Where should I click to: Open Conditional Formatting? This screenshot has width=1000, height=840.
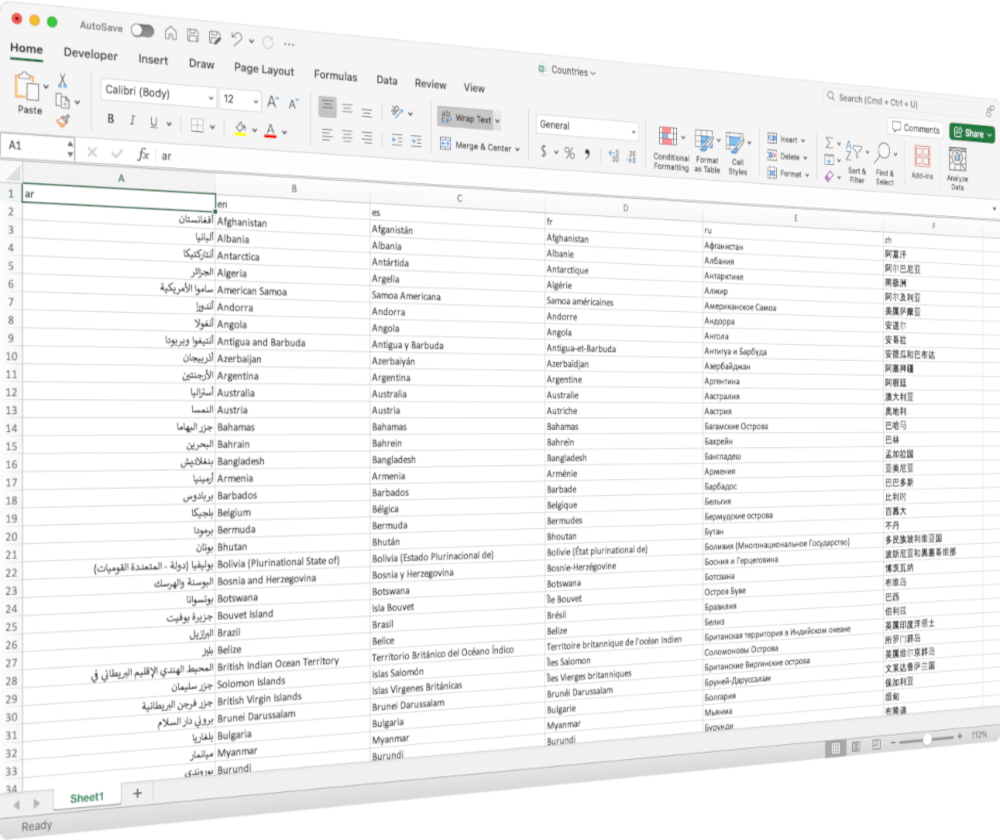(670, 148)
